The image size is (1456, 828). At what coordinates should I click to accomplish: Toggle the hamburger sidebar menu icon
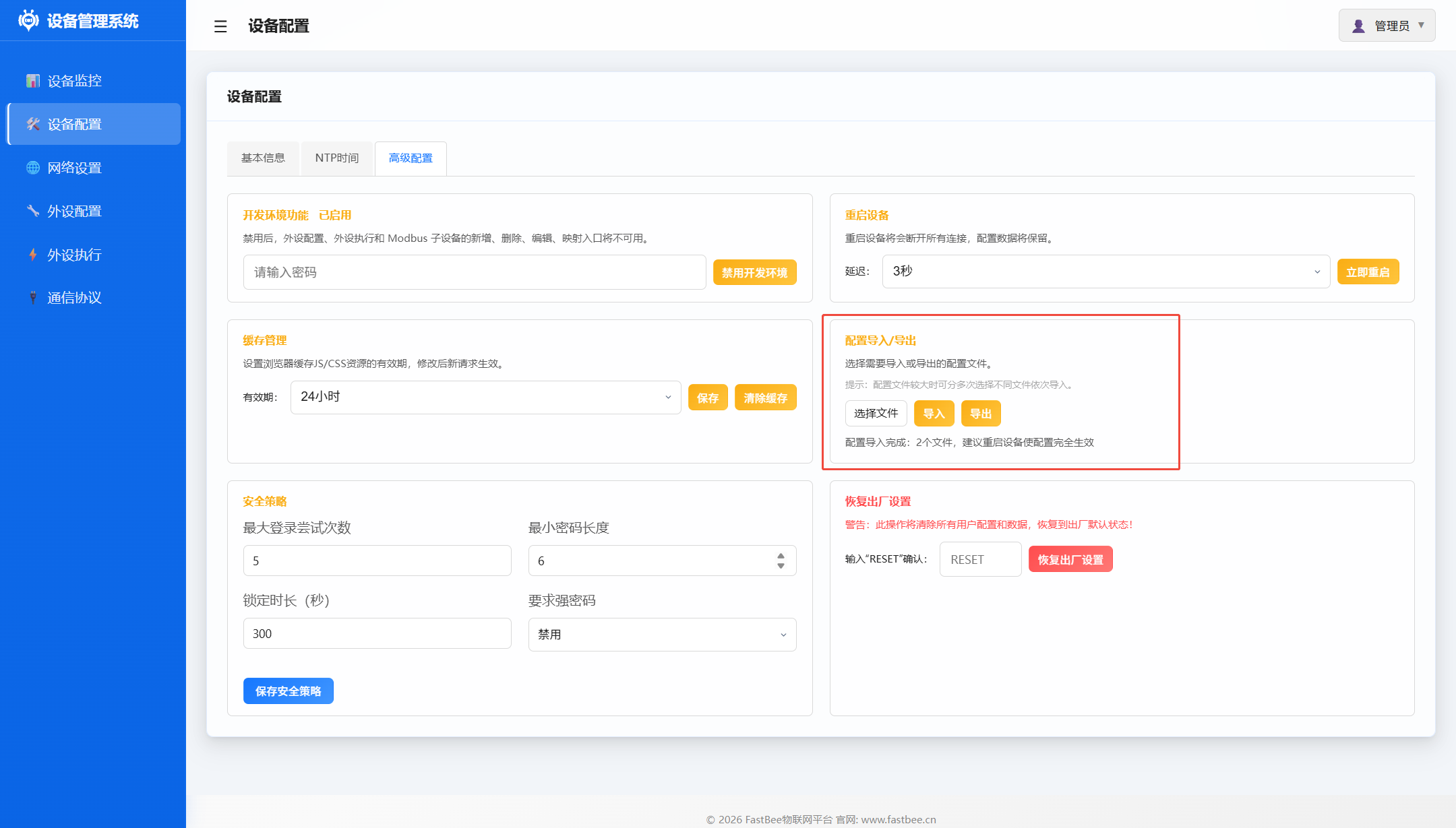point(220,26)
